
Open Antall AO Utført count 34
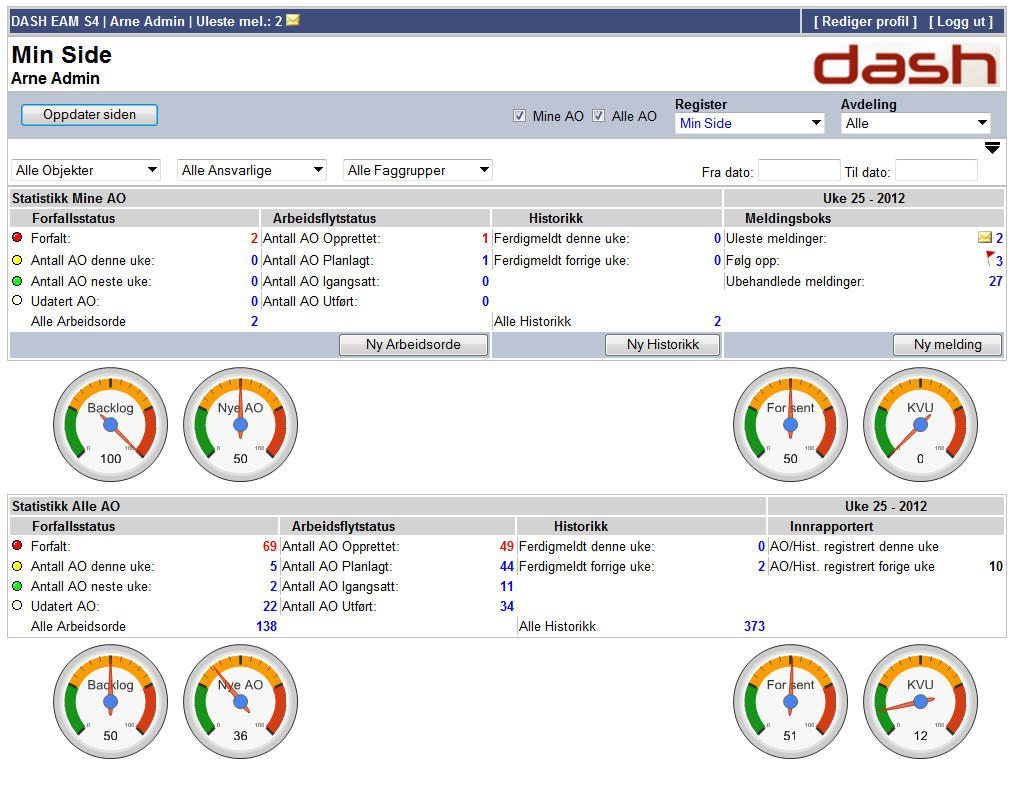point(507,606)
